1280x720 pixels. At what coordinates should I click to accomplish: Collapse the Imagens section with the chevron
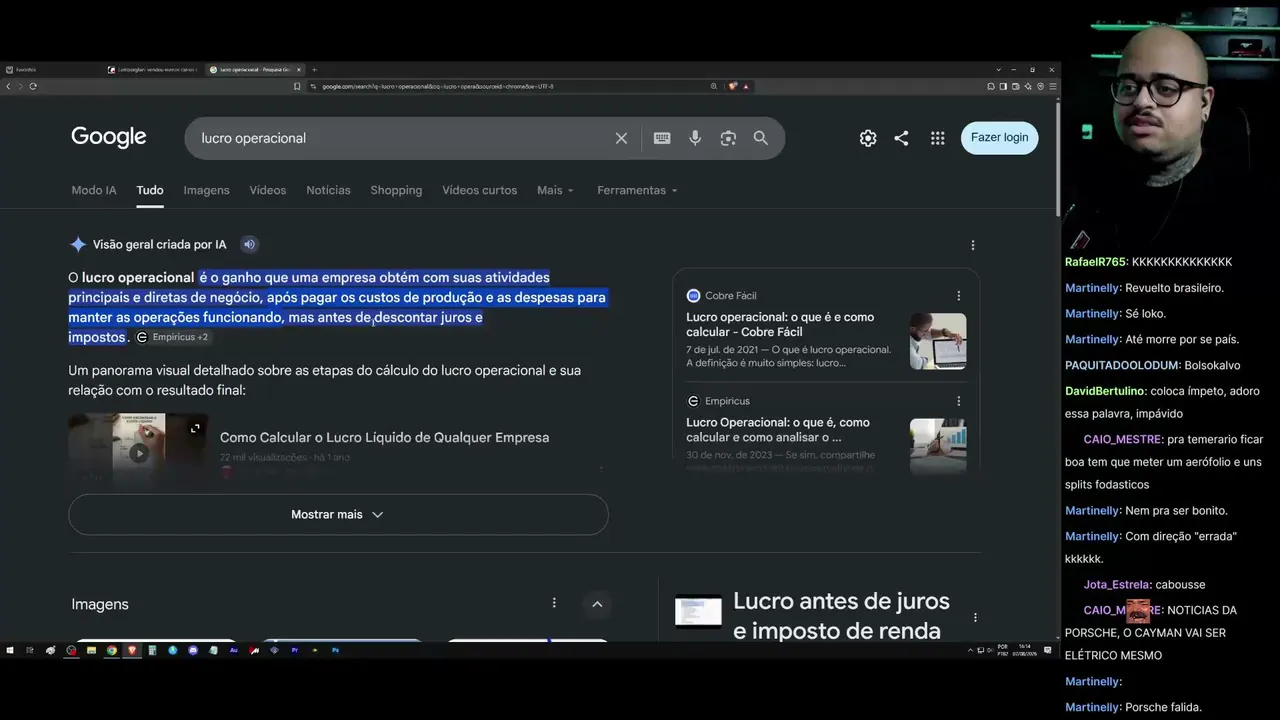click(597, 604)
